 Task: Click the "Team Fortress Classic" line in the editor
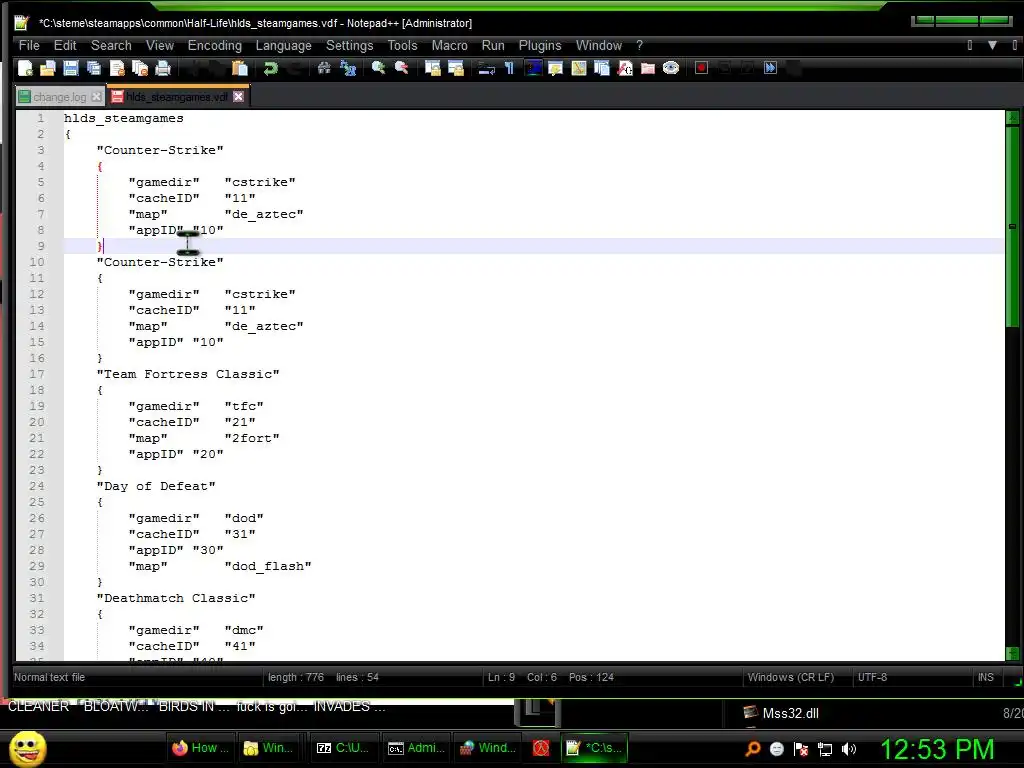pyautogui.click(x=188, y=374)
